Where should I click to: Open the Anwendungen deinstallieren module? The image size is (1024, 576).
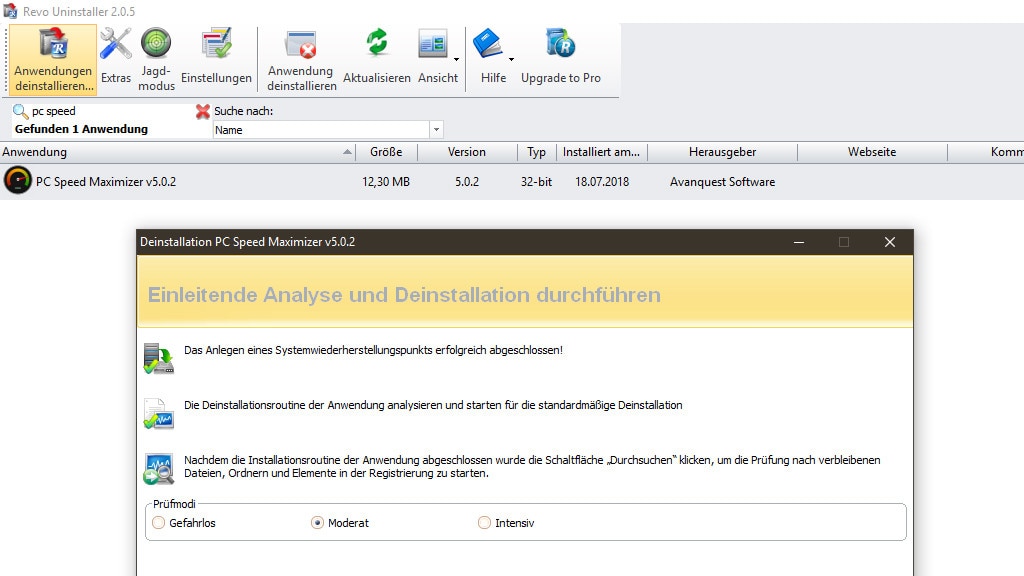coord(53,60)
